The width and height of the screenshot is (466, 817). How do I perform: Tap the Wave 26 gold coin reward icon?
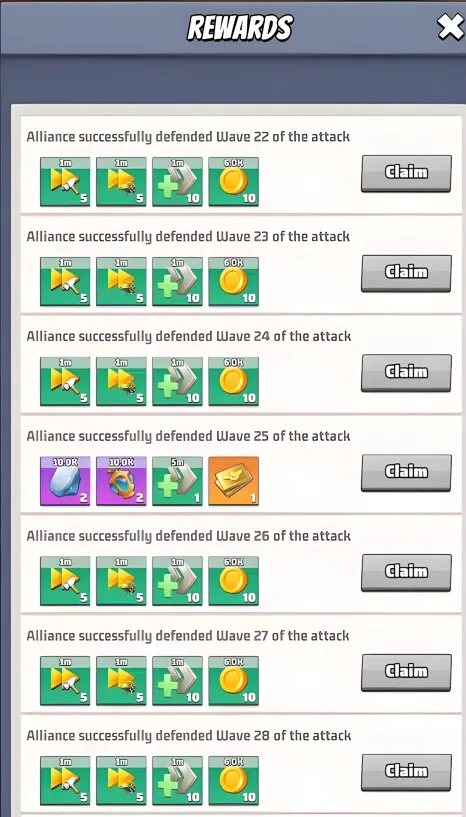click(234, 581)
